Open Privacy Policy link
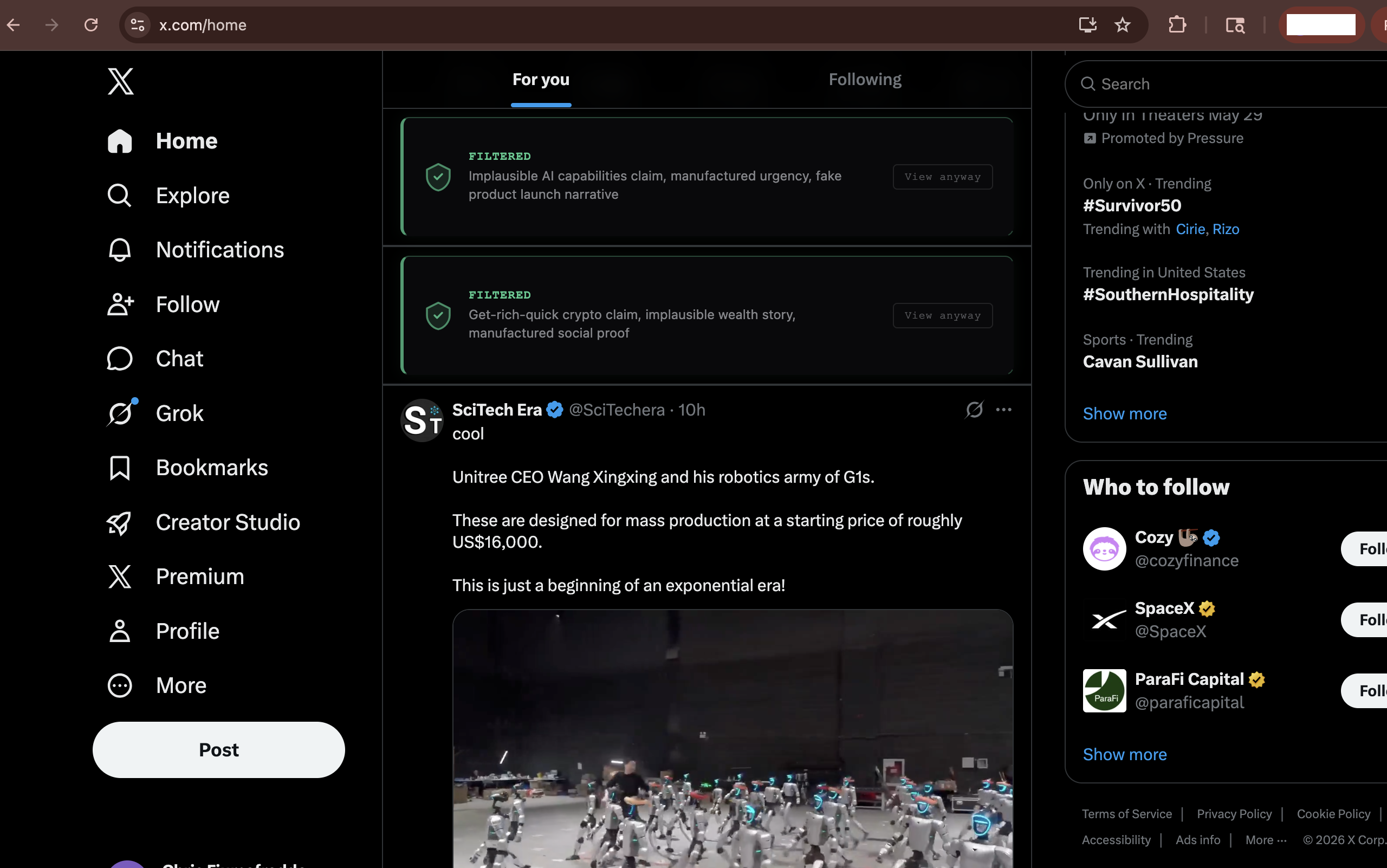This screenshot has width=1387, height=868. (x=1234, y=814)
